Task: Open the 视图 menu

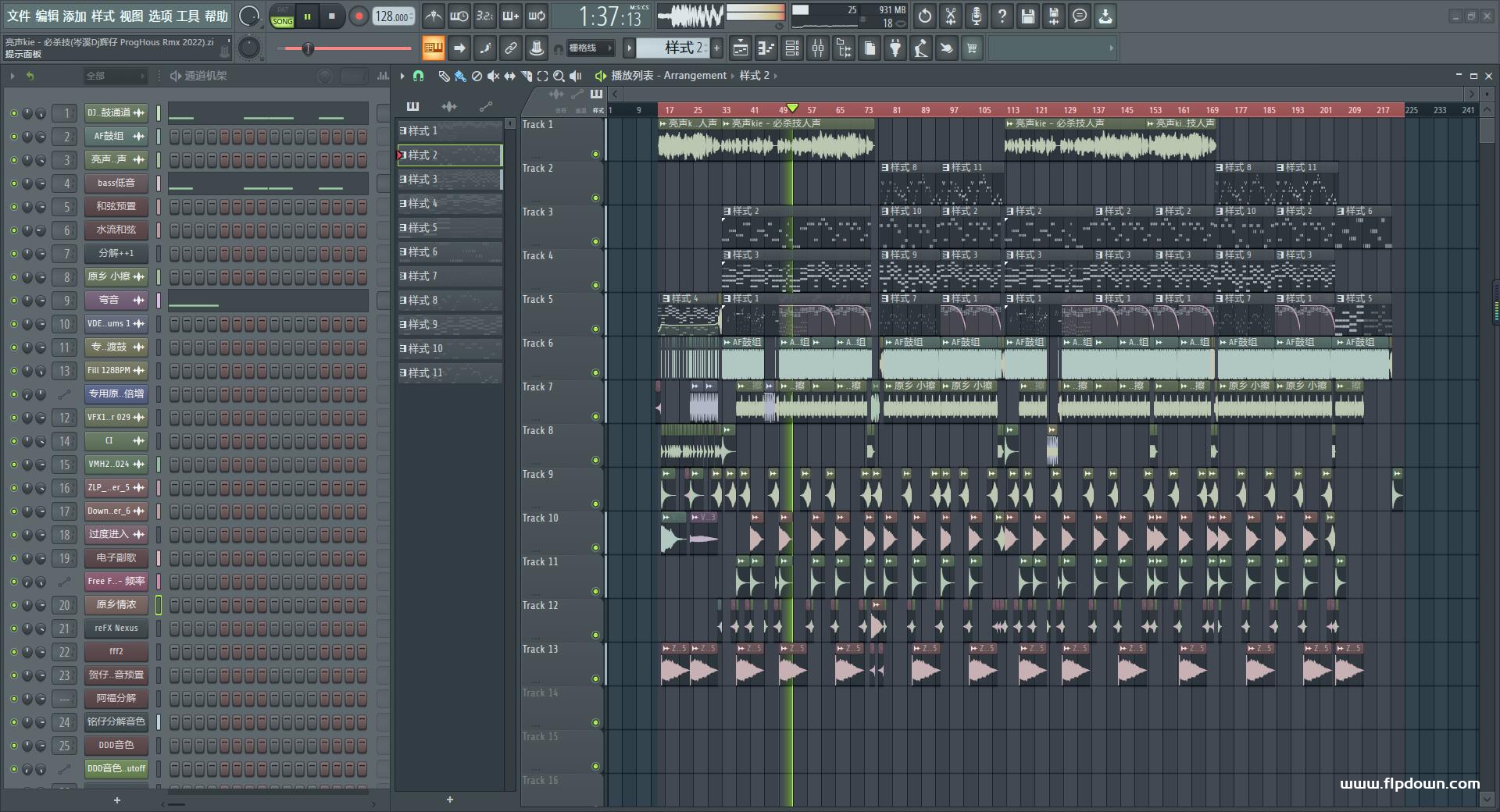Action: tap(131, 16)
